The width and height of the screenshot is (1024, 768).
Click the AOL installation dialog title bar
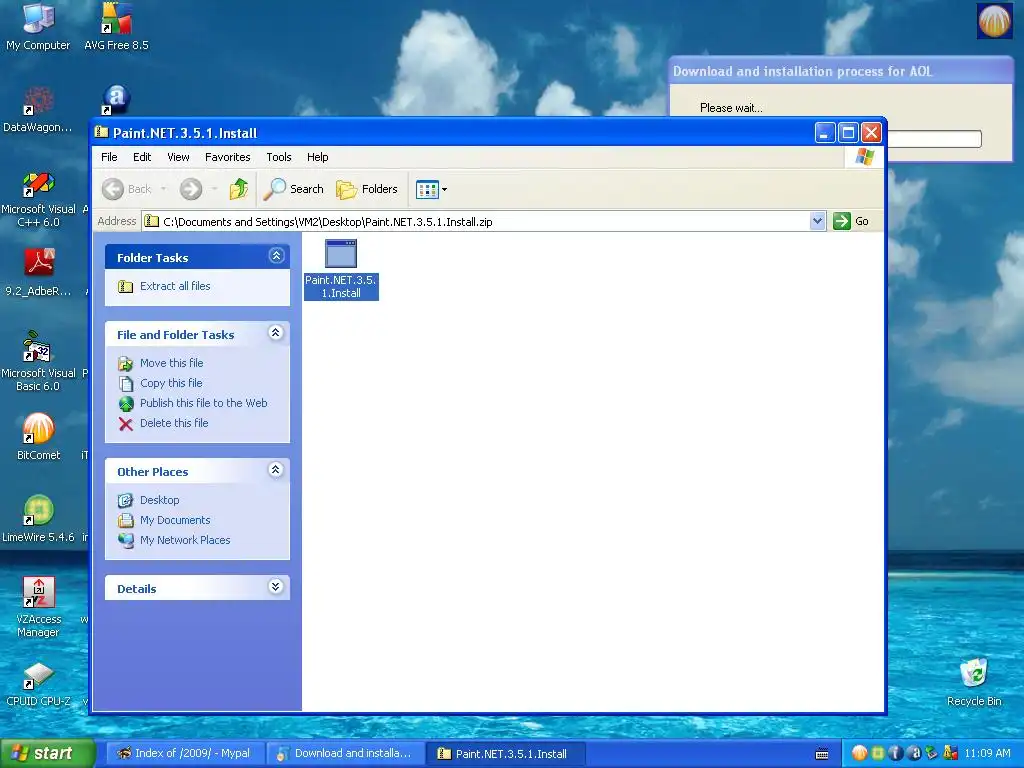click(841, 71)
